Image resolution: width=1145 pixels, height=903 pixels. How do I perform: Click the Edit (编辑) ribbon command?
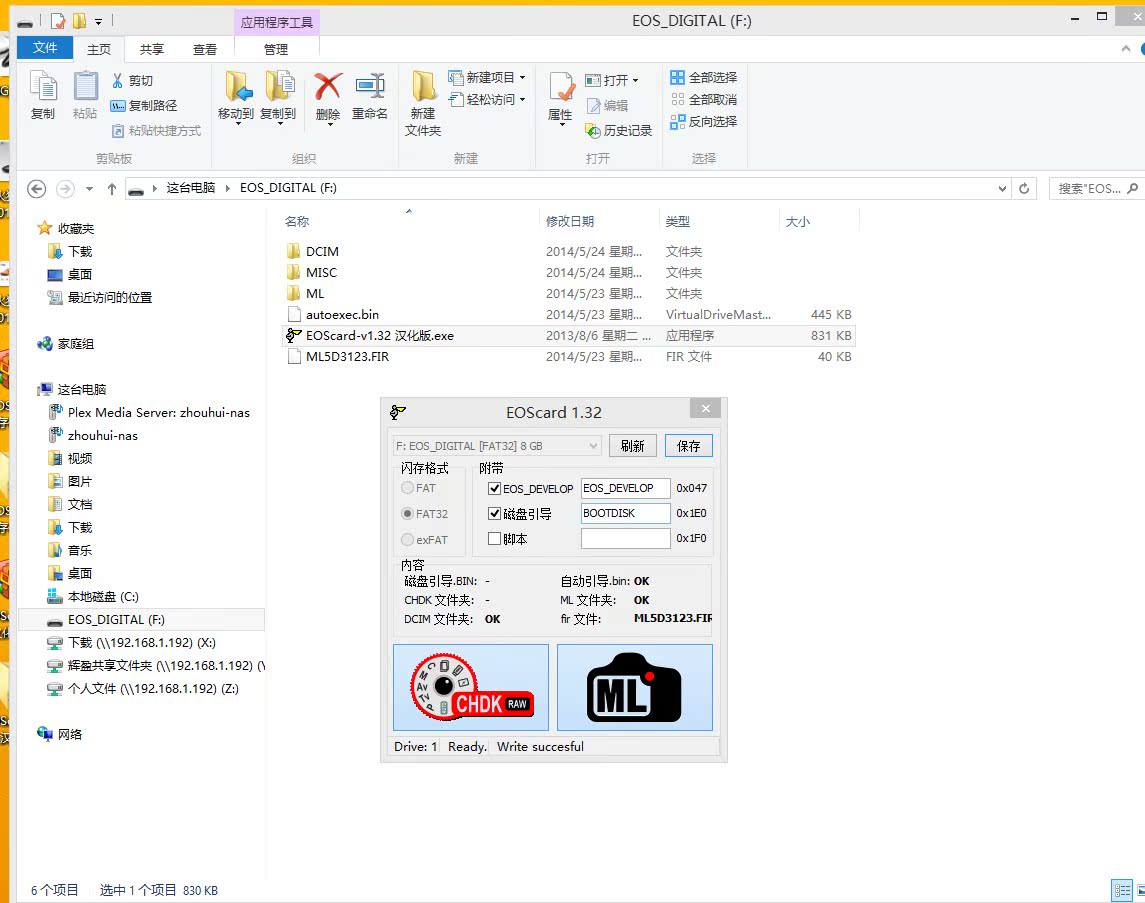point(608,106)
